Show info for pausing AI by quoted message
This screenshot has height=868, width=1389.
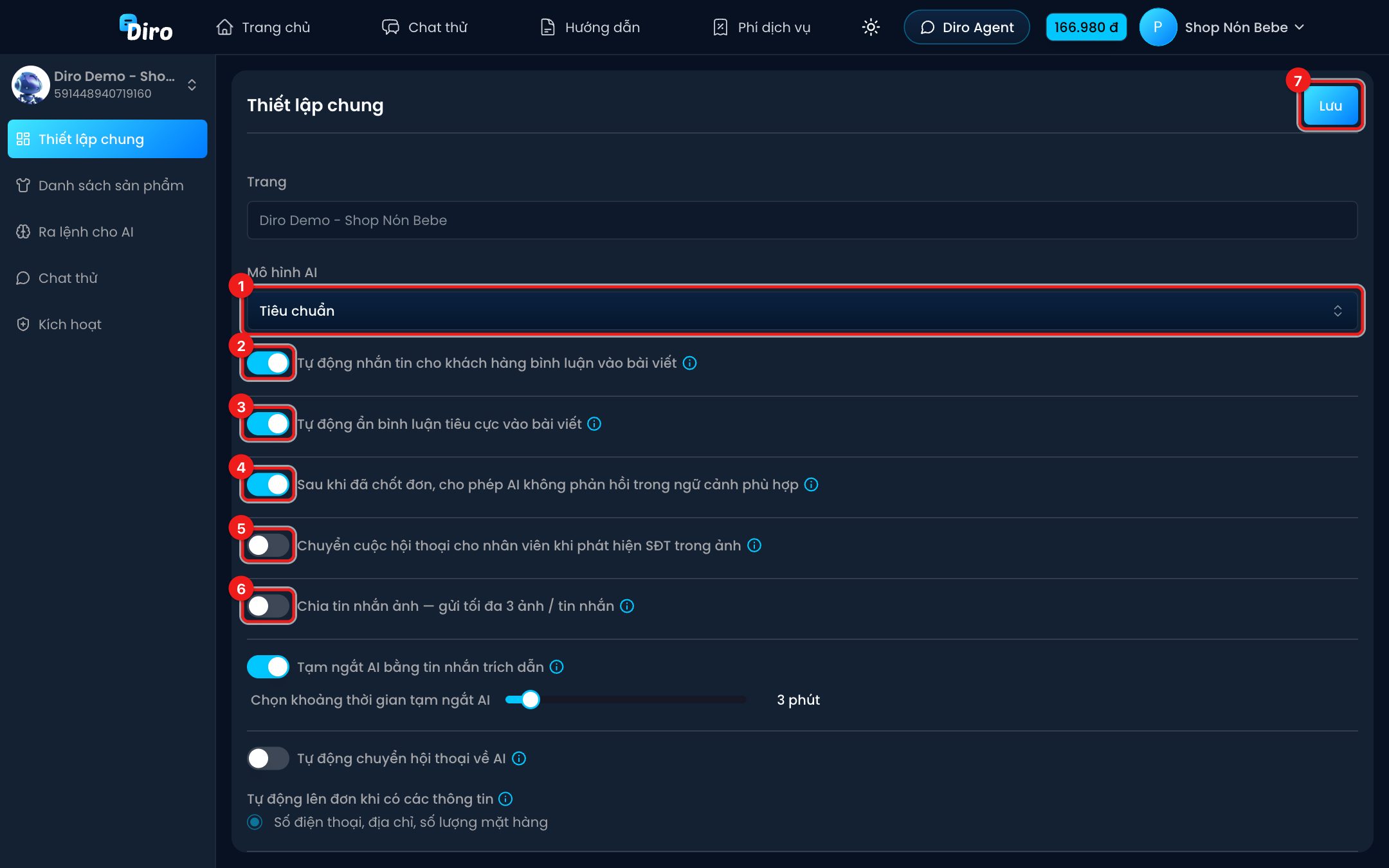pos(556,667)
